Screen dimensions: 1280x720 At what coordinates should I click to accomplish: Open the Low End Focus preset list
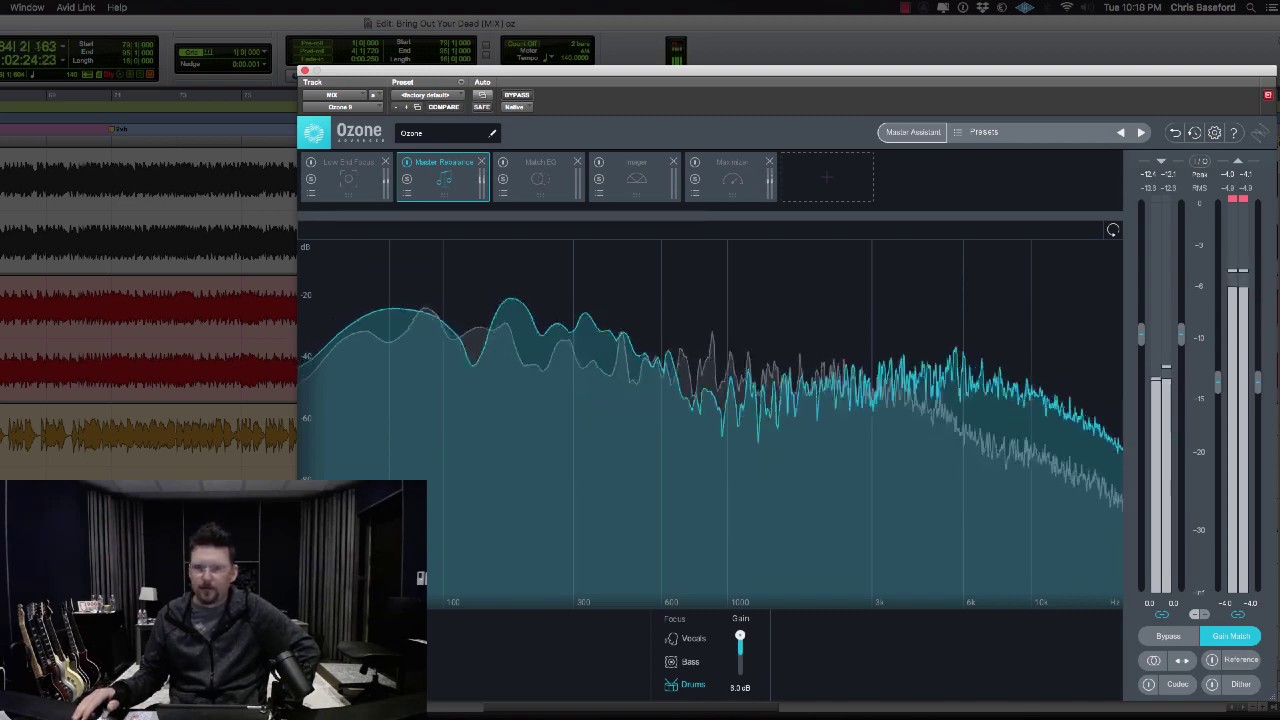311,193
